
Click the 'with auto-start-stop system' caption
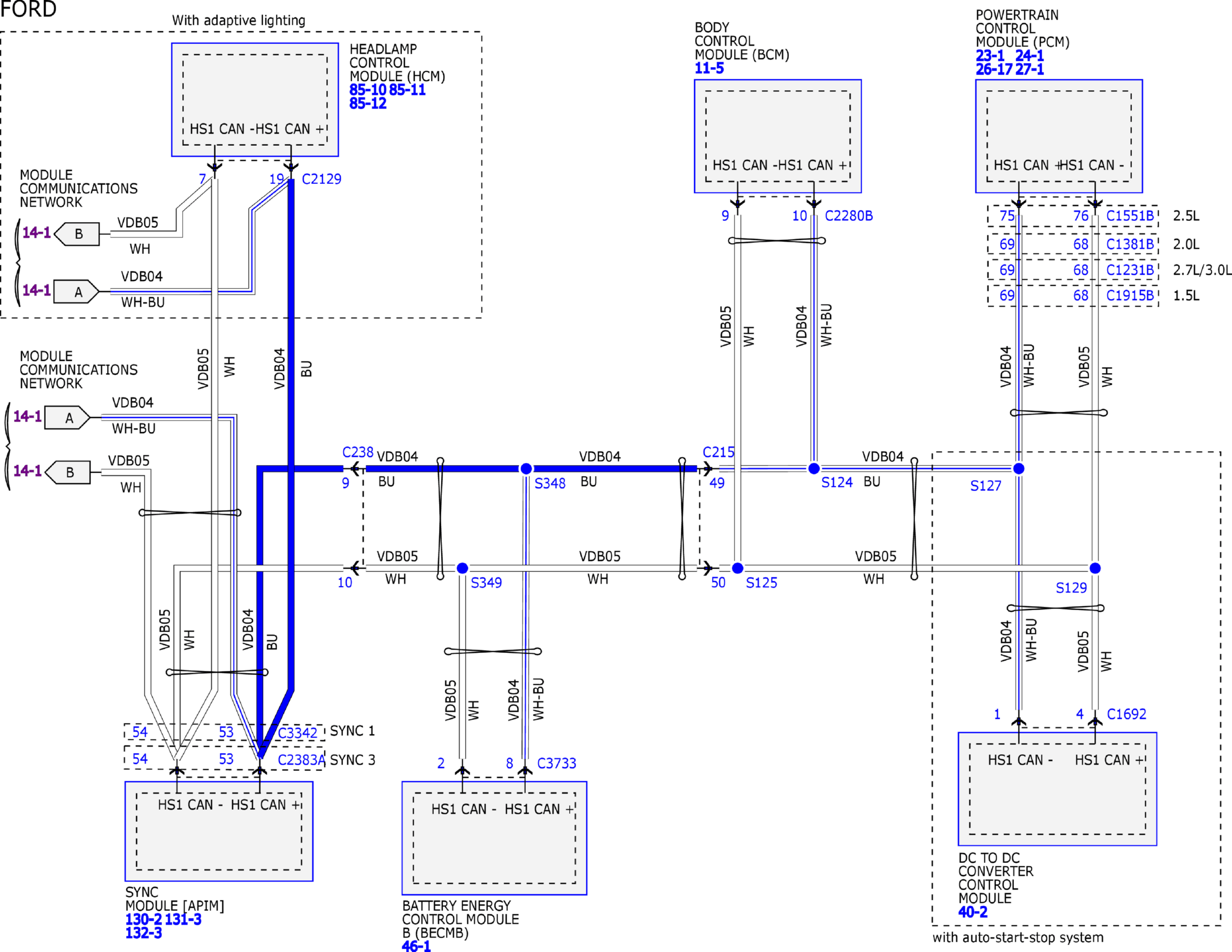(x=1018, y=938)
